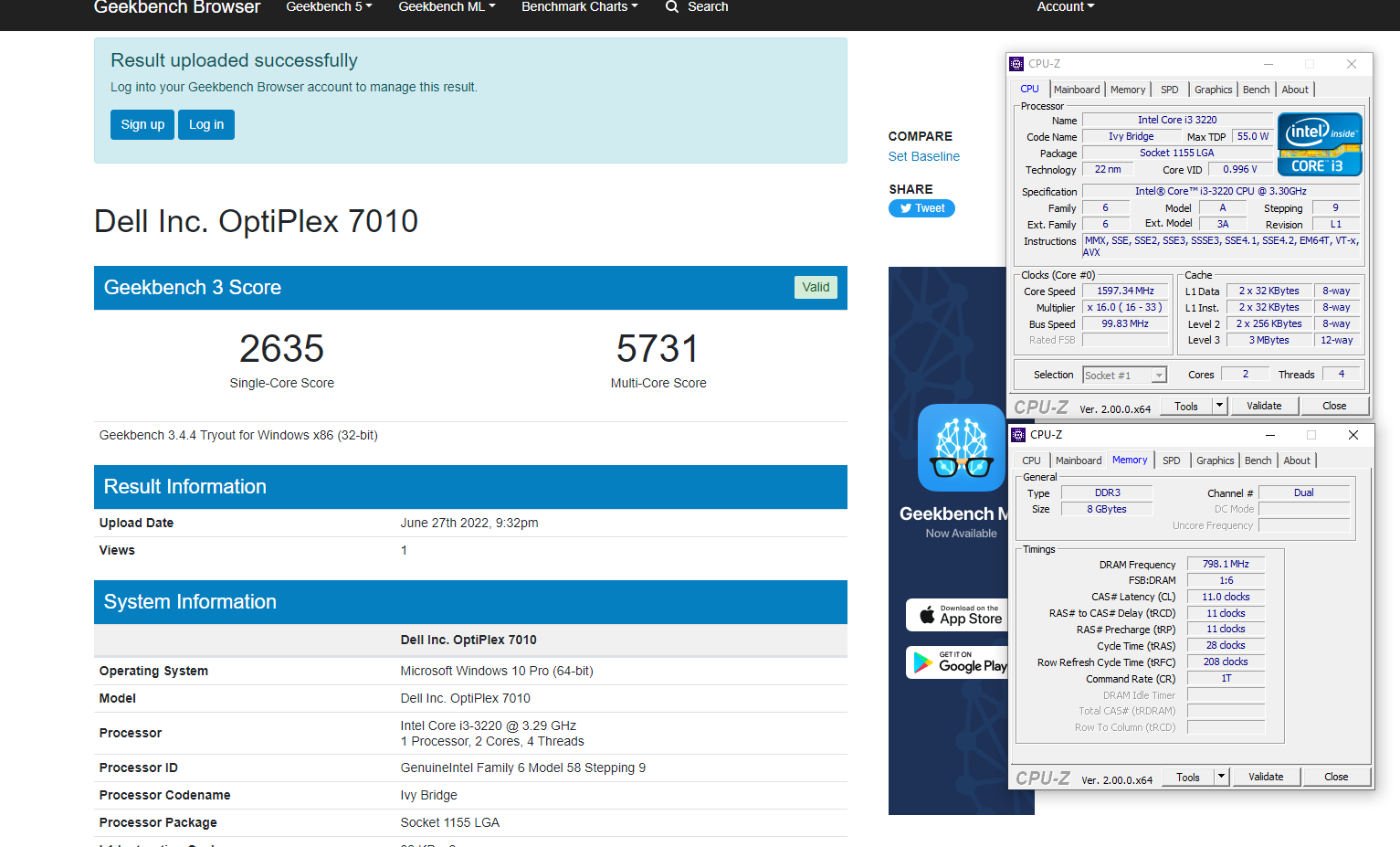Switch to Memory tab in top CPU-Z window
The height and width of the screenshot is (847, 1400).
[x=1128, y=90]
